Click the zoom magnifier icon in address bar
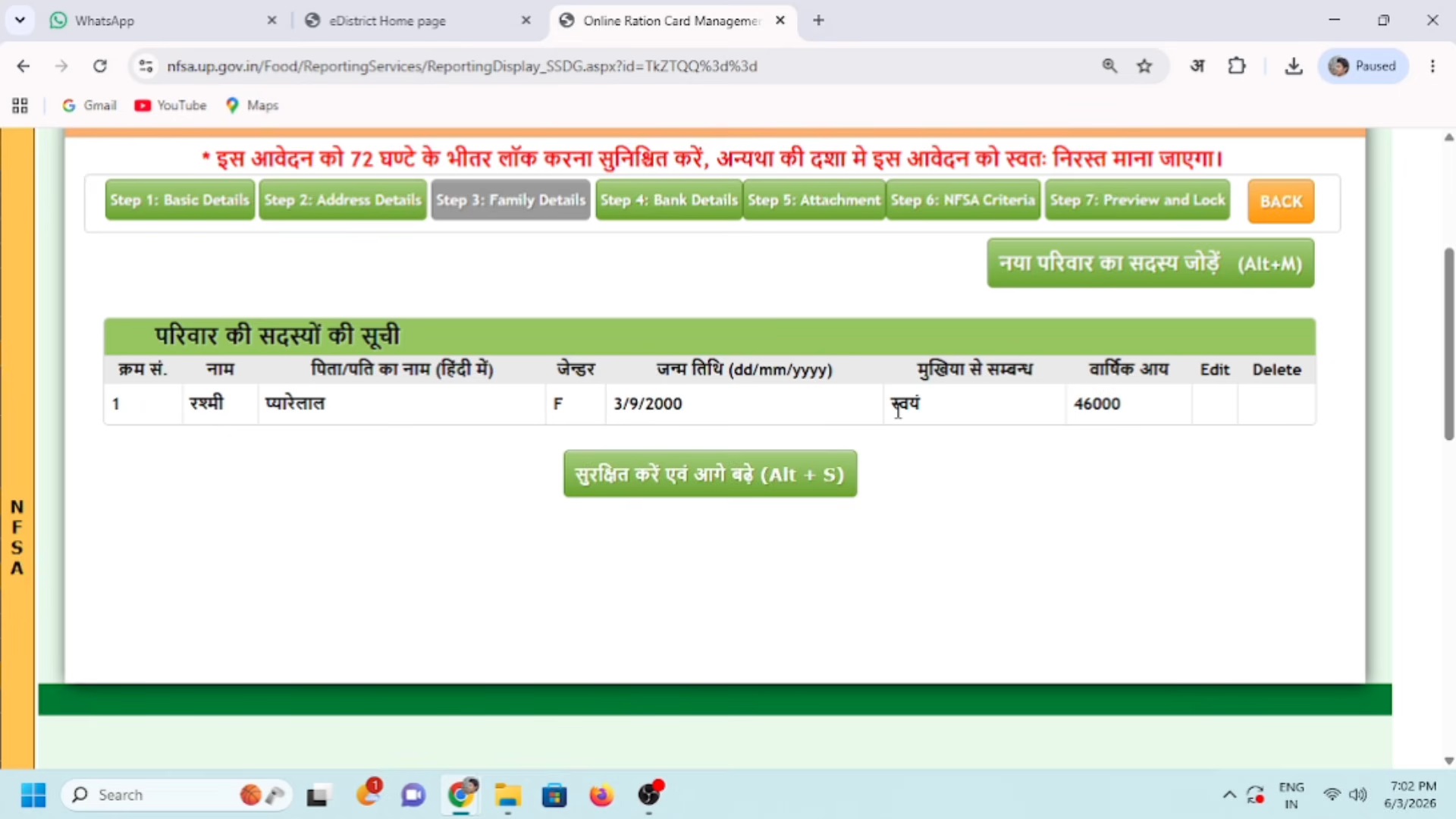The image size is (1456, 819). point(1109,66)
